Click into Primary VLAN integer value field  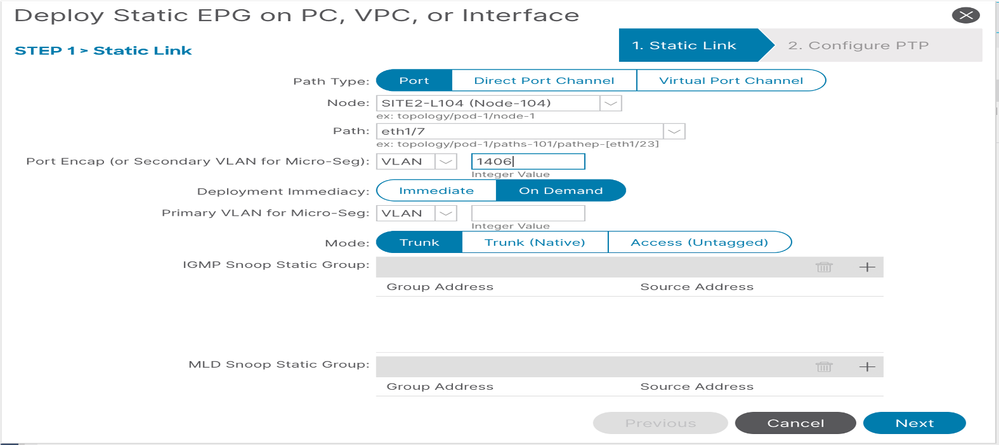click(528, 213)
